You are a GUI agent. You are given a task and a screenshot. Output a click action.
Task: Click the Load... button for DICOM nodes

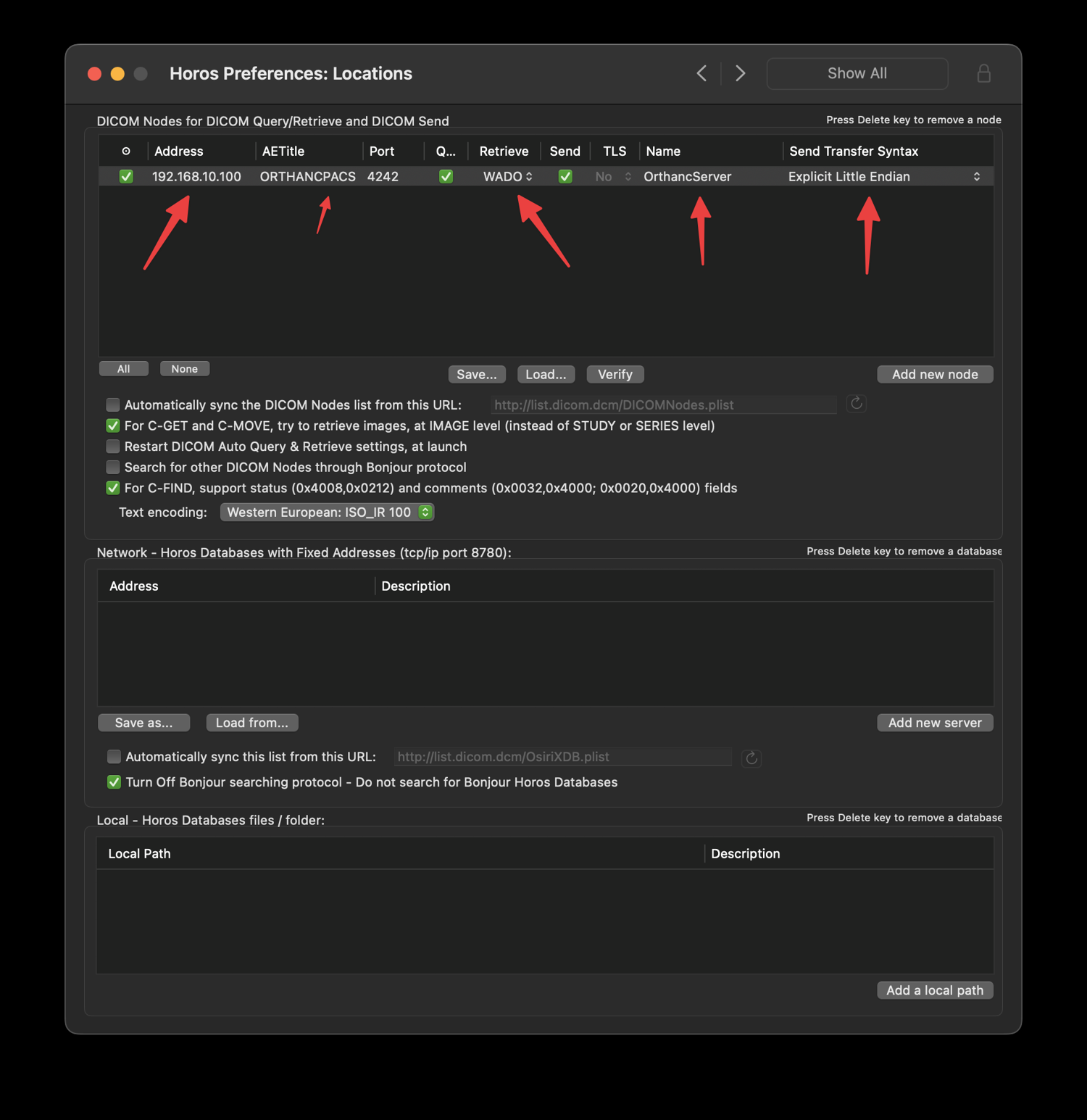546,374
